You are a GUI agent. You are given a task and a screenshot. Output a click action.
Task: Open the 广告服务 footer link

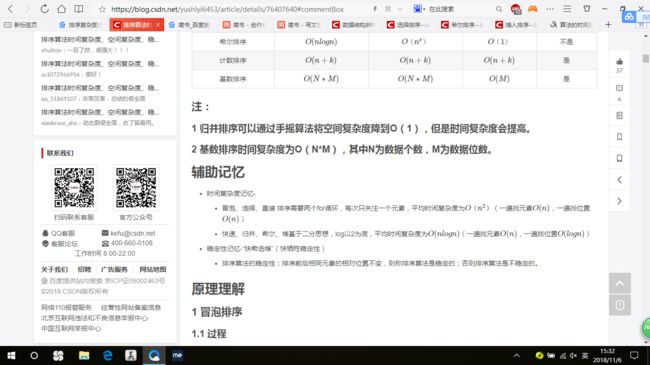(x=114, y=269)
